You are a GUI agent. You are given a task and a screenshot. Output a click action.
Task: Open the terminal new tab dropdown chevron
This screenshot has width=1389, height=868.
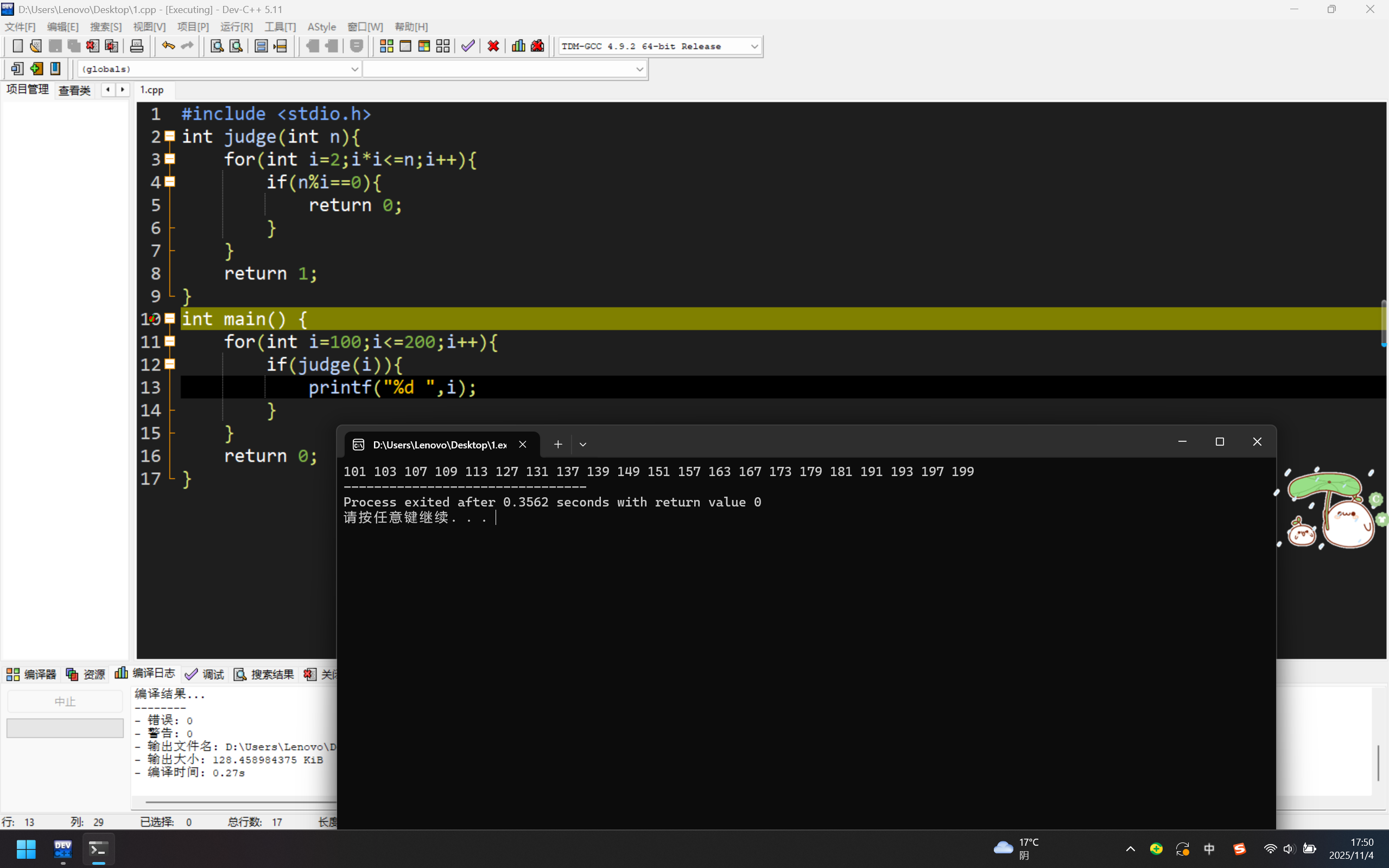pos(582,445)
